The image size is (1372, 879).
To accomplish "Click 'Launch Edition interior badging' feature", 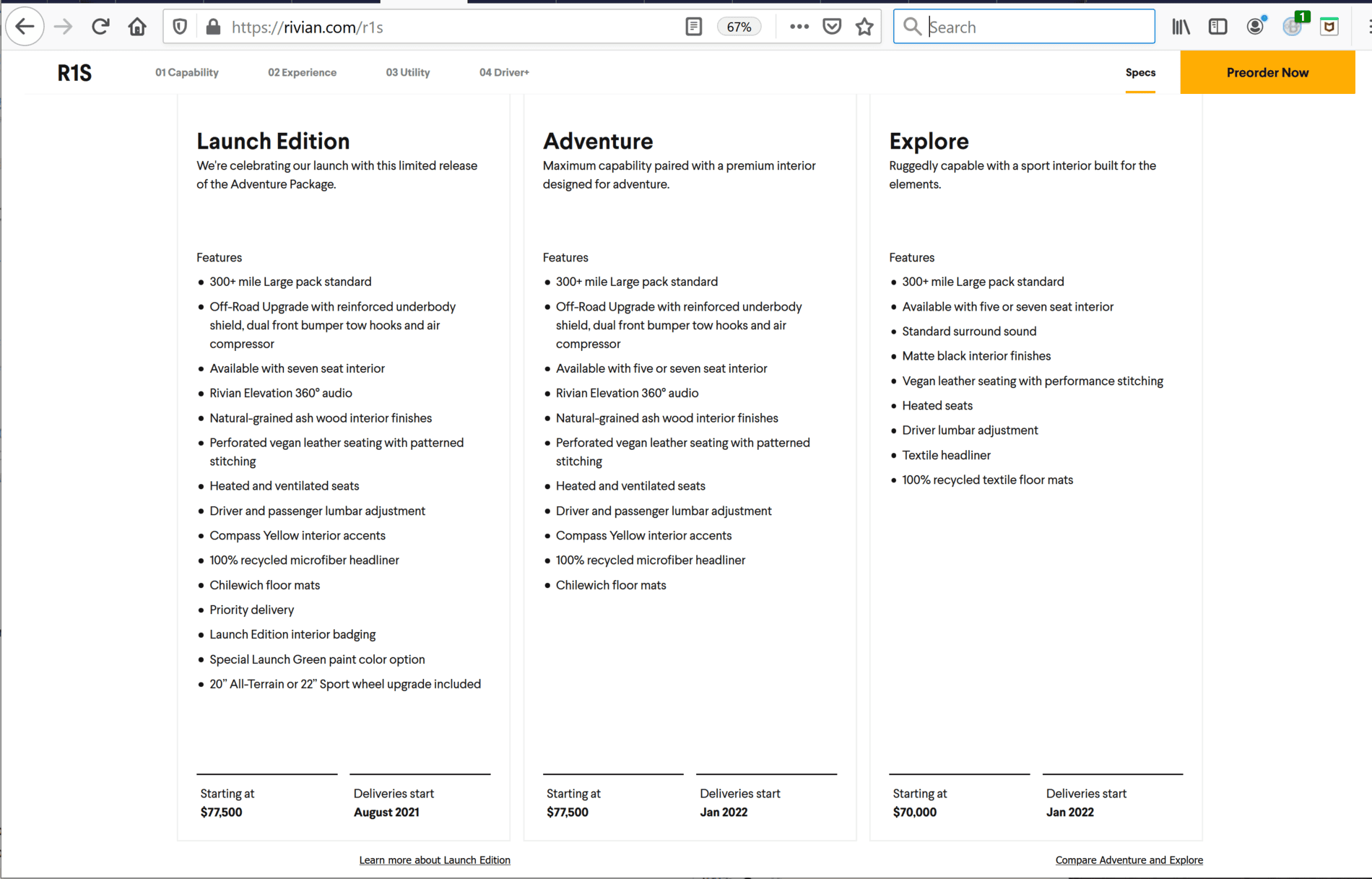I will point(292,635).
